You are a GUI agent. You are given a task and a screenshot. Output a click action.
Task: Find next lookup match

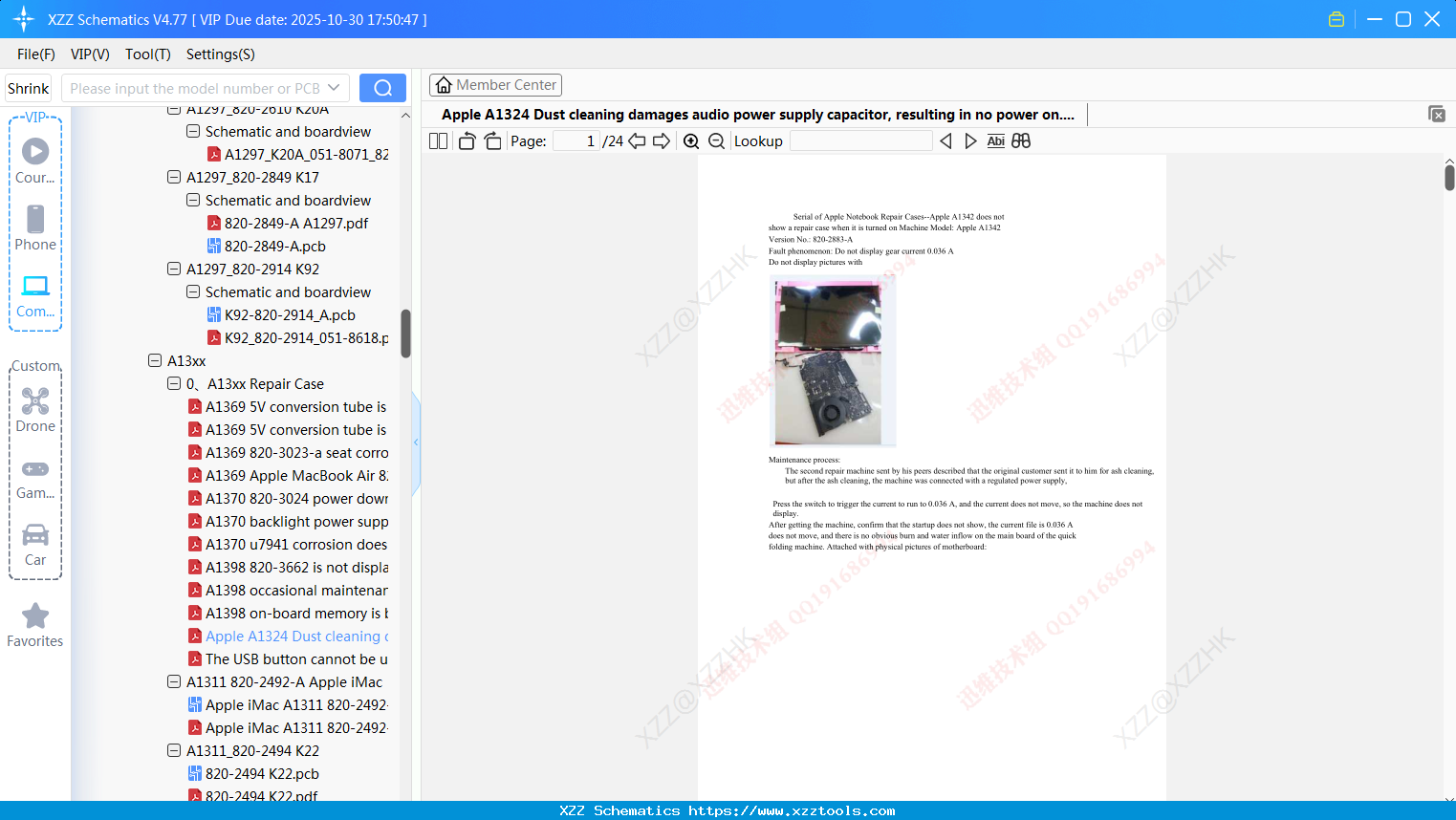point(970,141)
